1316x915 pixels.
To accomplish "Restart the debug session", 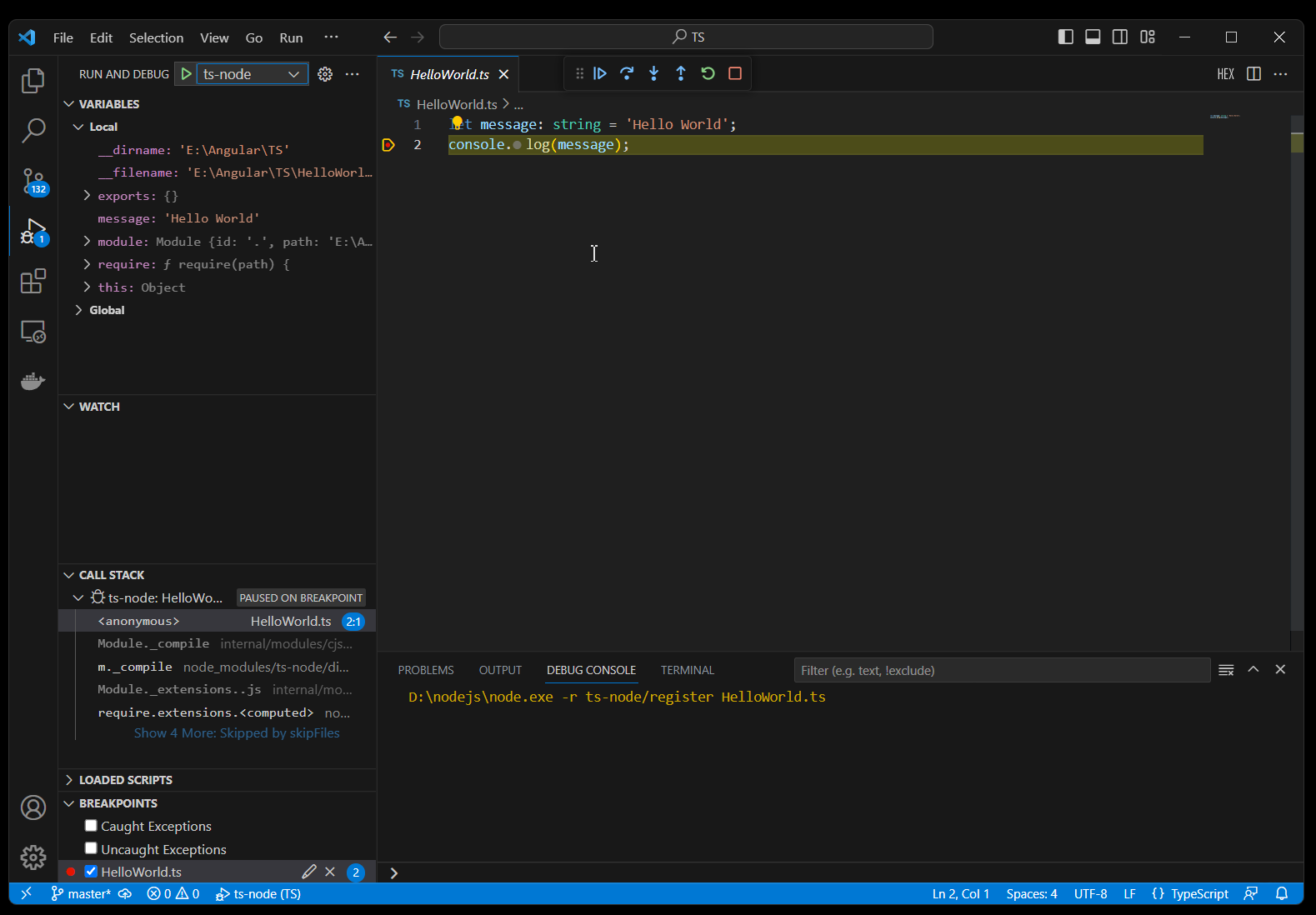I will click(x=708, y=73).
